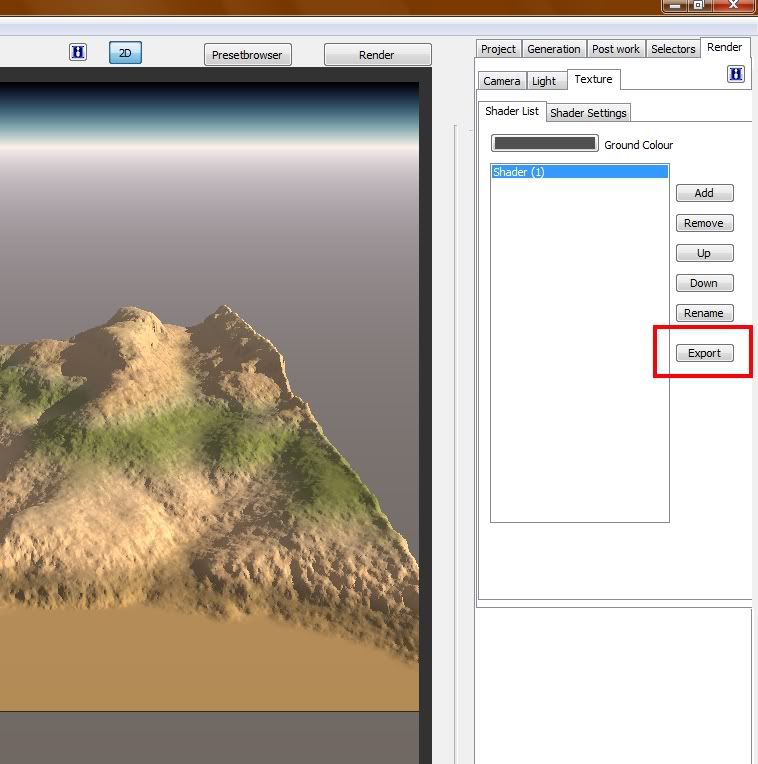Select the Shader (1) list entry
758x764 pixels.
(x=579, y=172)
